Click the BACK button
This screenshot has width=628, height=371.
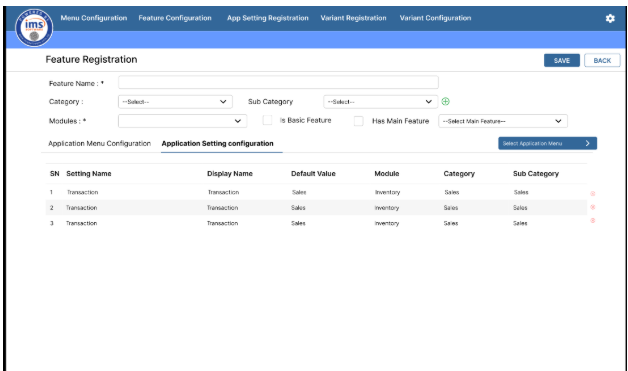tap(602, 60)
